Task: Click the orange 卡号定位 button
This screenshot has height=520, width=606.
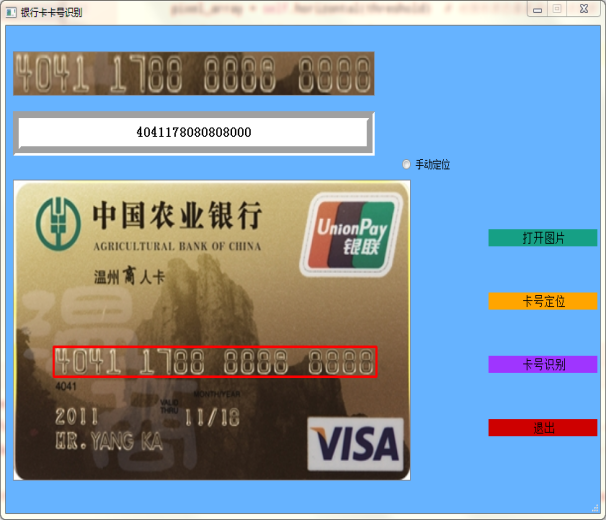Action: pyautogui.click(x=543, y=301)
